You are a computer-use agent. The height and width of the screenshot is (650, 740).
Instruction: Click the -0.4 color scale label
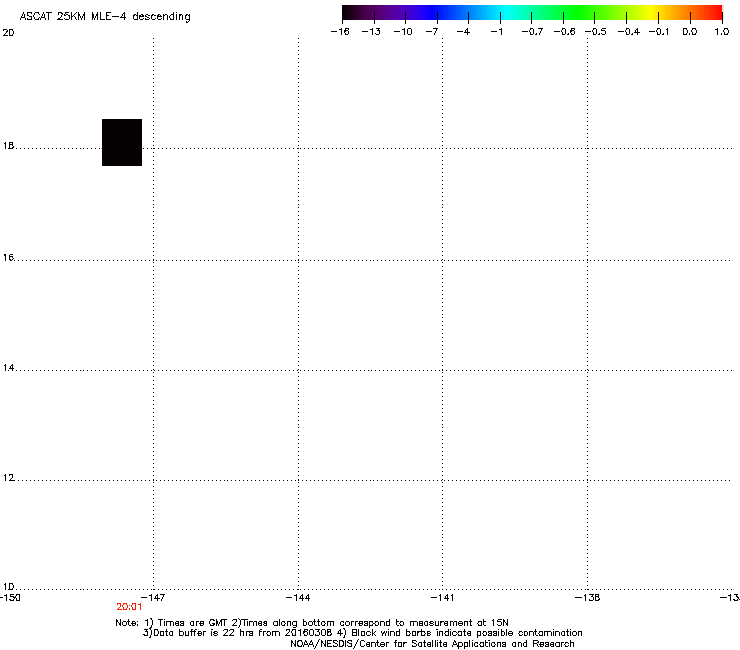629,32
